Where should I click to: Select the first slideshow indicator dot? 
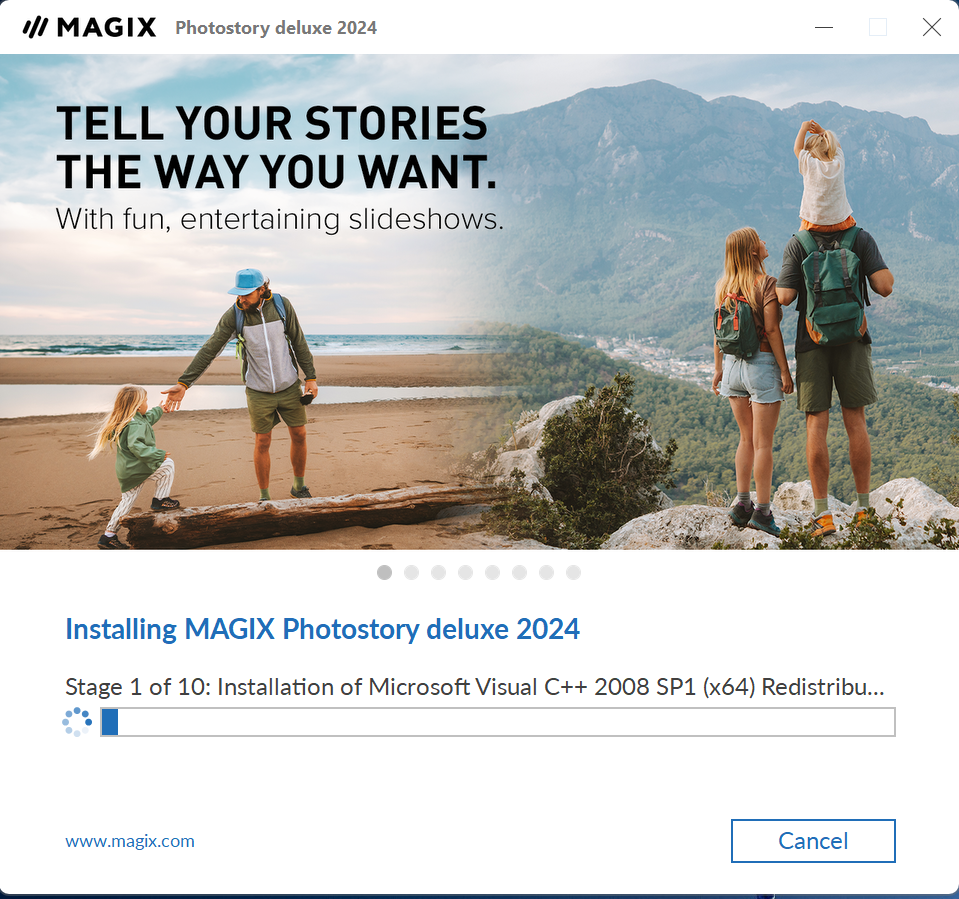pyautogui.click(x=384, y=572)
